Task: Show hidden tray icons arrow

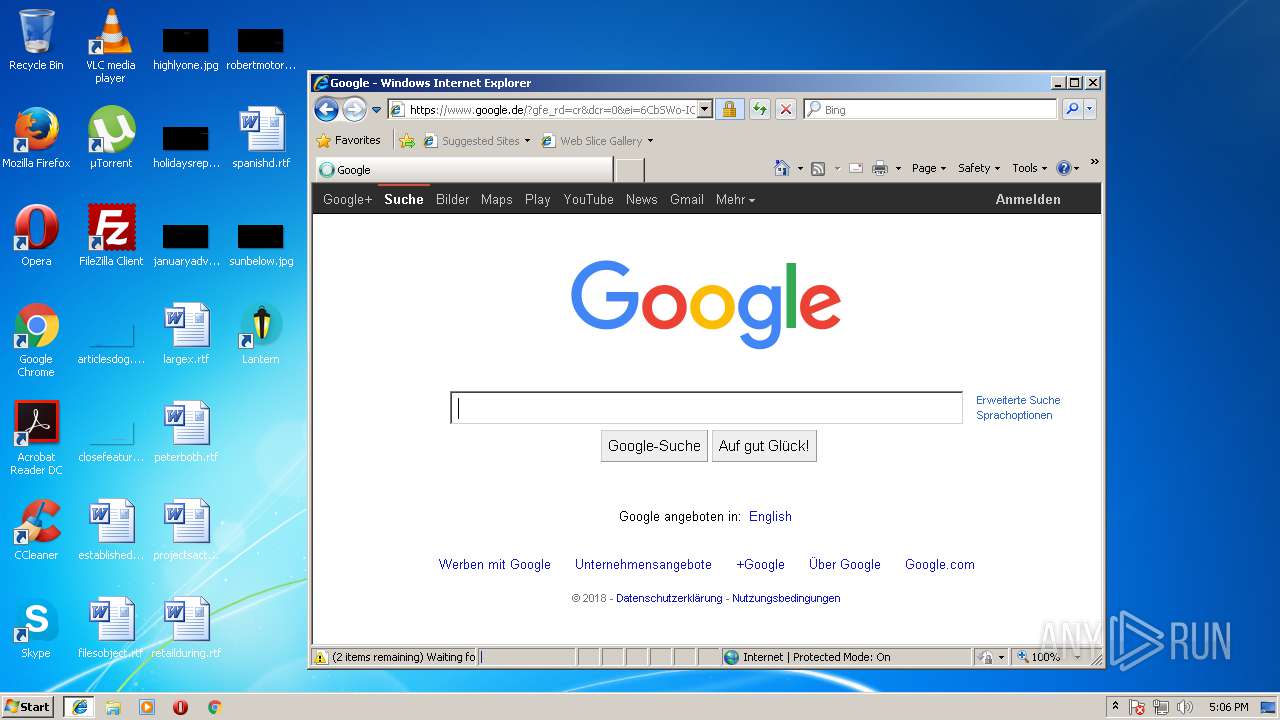Action: 1115,707
